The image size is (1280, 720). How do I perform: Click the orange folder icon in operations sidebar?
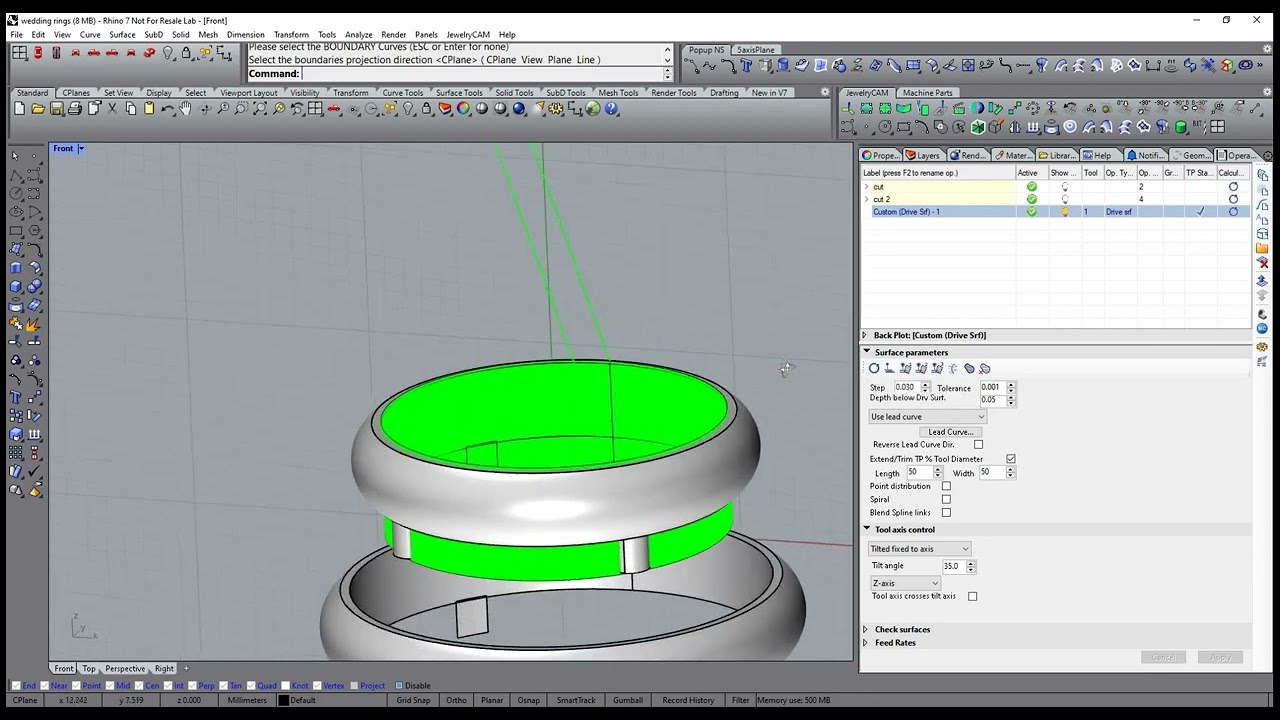pyautogui.click(x=1262, y=248)
